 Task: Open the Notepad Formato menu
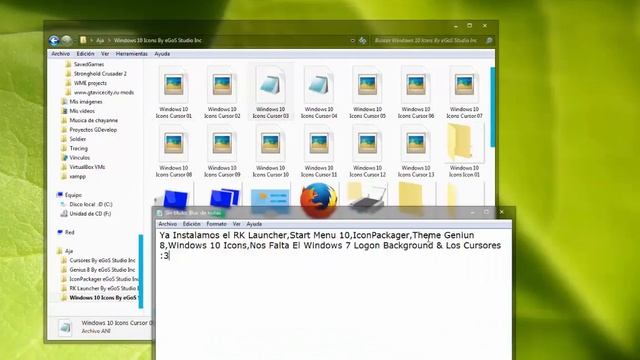pos(216,224)
